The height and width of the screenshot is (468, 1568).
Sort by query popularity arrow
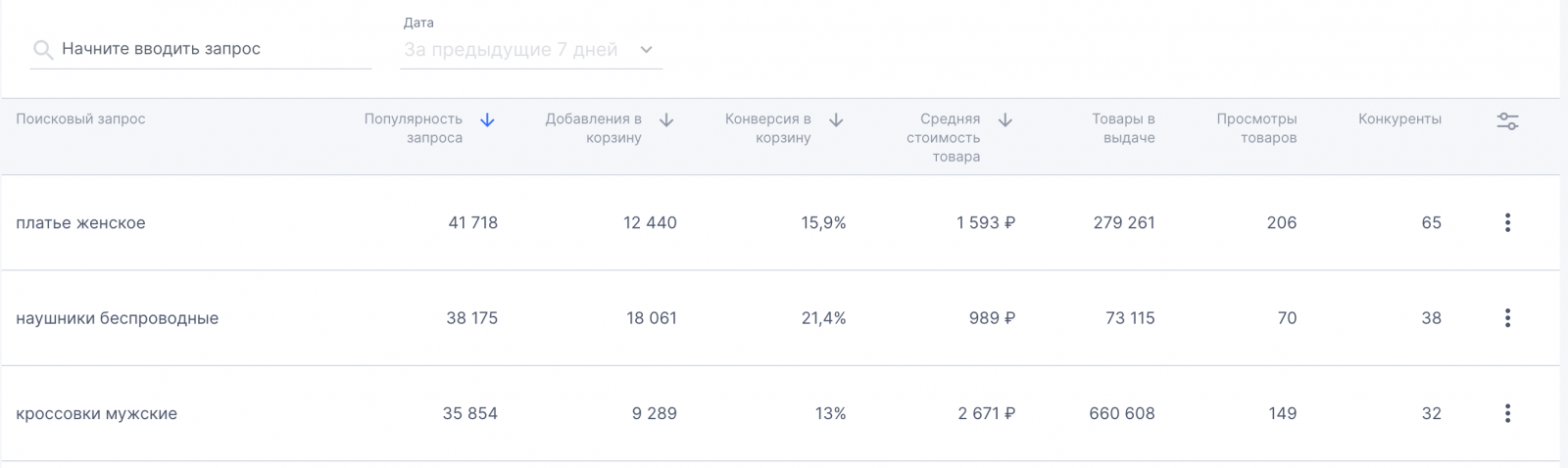[487, 120]
